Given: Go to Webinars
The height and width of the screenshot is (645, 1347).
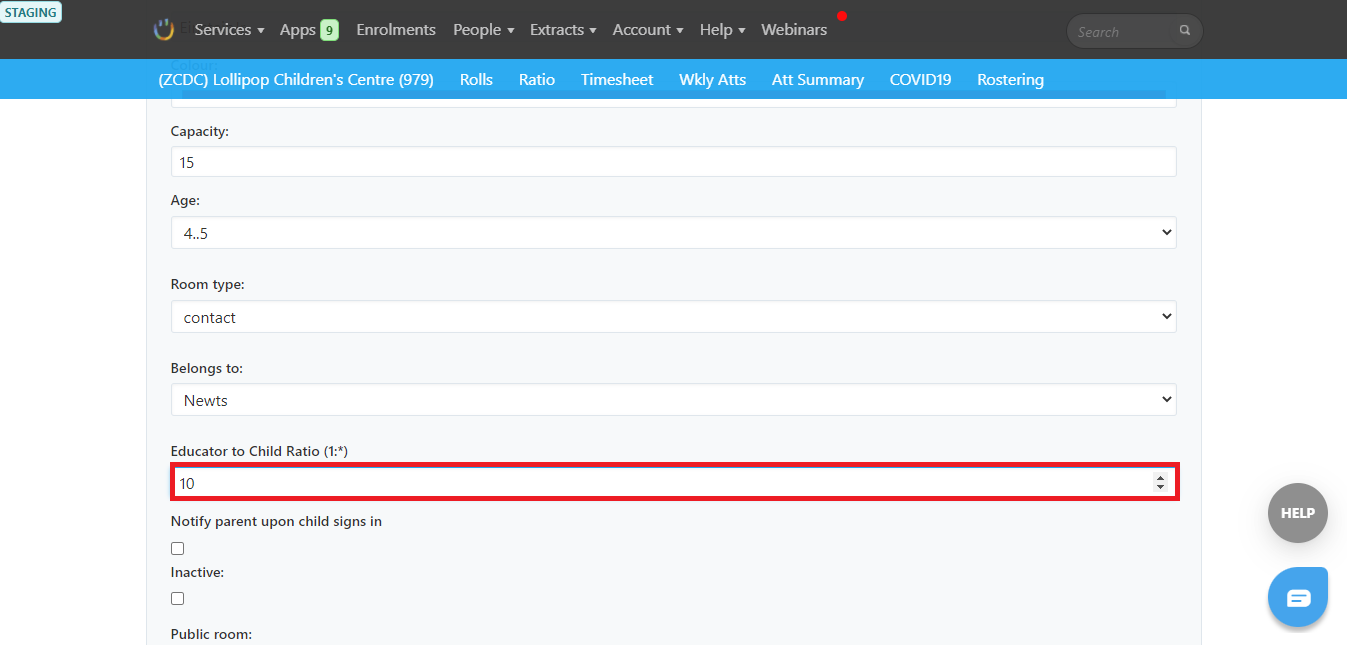Looking at the screenshot, I should tap(794, 30).
